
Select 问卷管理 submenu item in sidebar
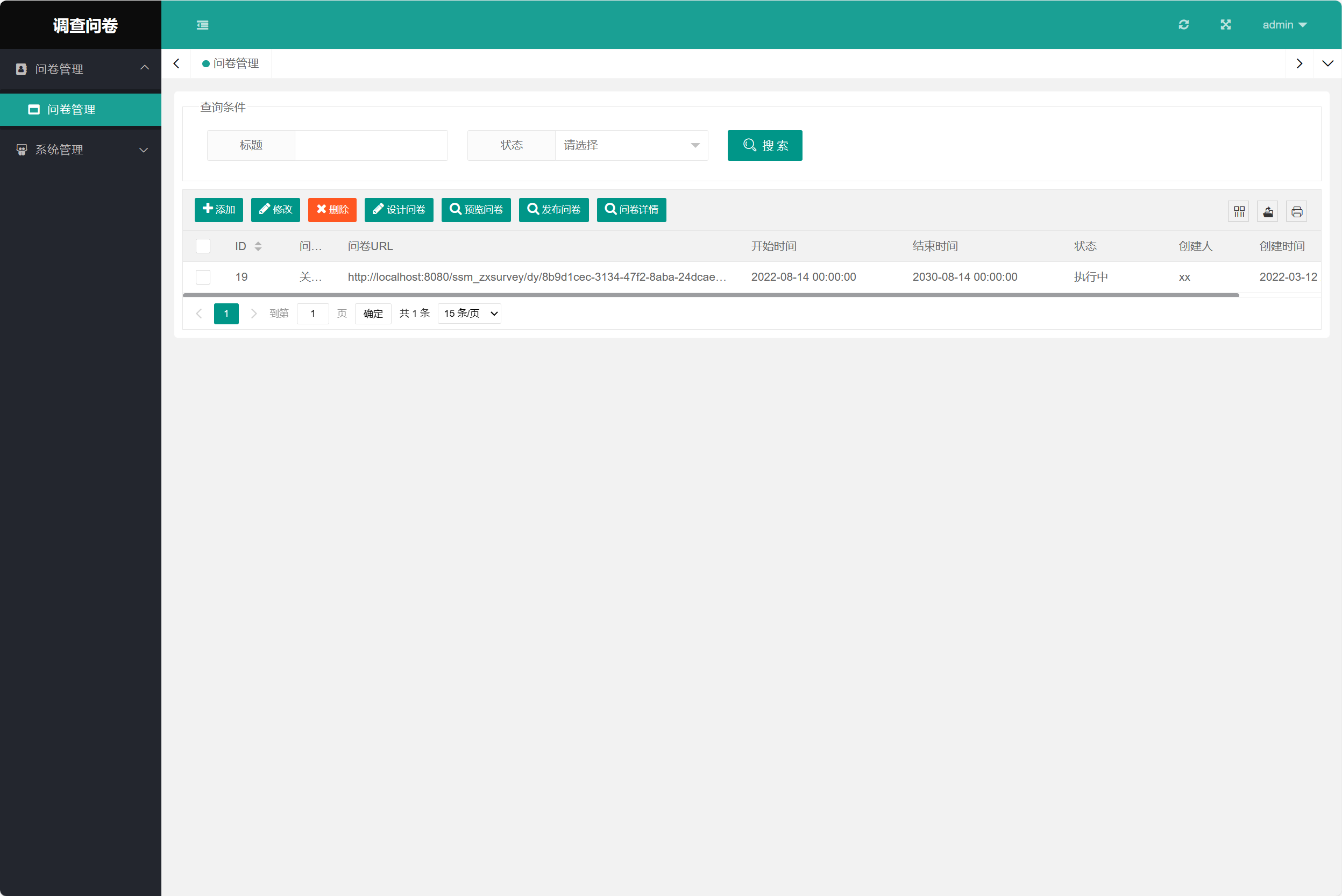click(72, 110)
